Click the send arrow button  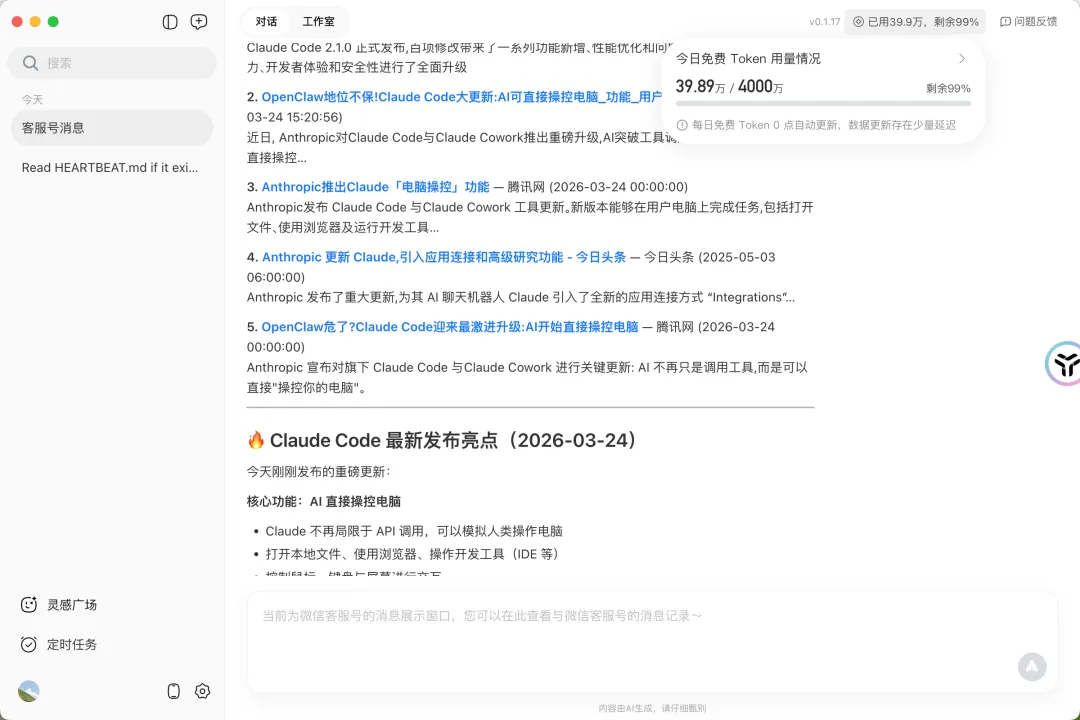1032,667
